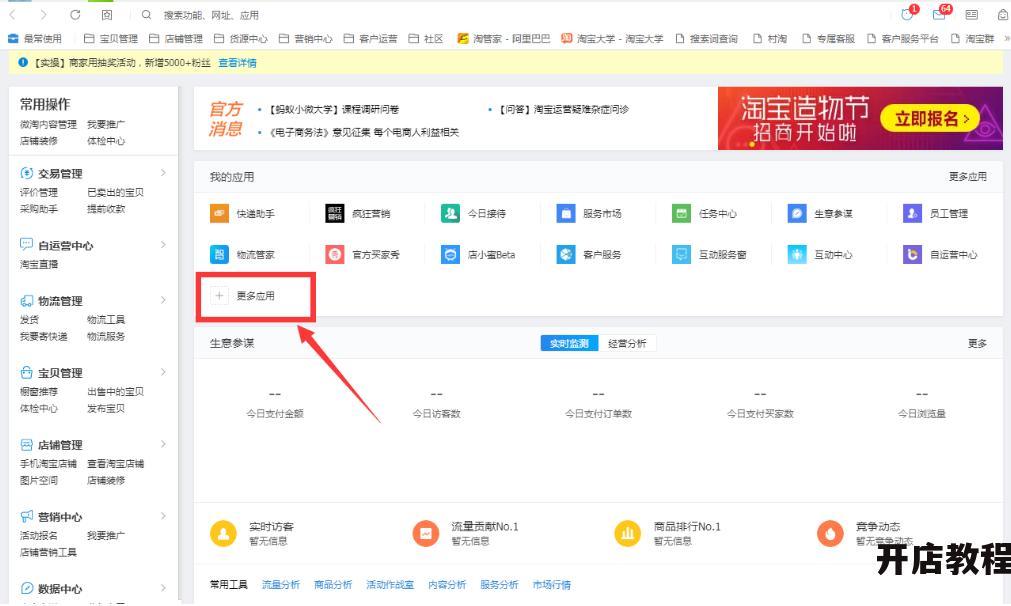The height and width of the screenshot is (606, 1011).
Task: Open the 【问答】淘宝运营疑难杂症问诊 message
Action: click(564, 110)
